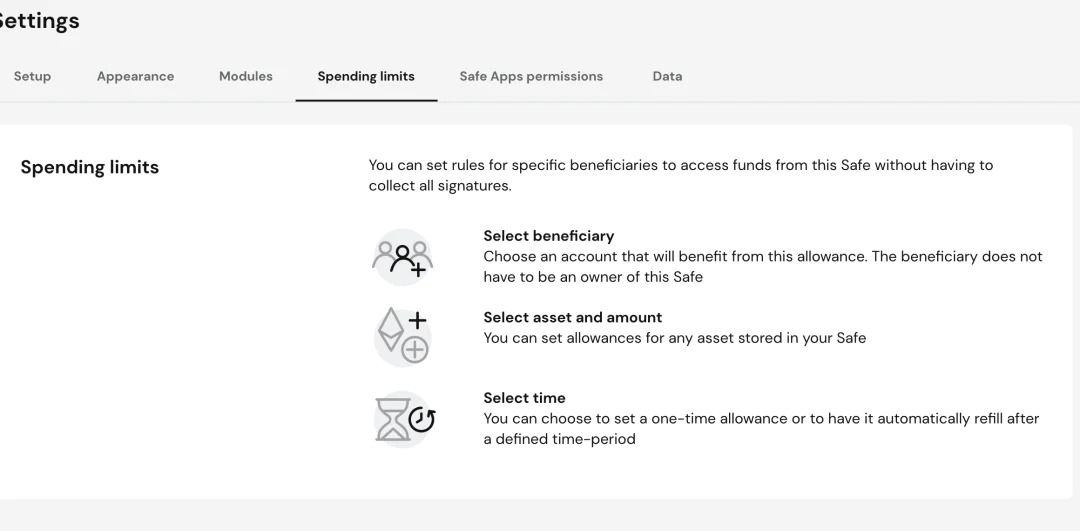Open Safe Apps permissions tab
This screenshot has height=531, width=1080.
(x=531, y=76)
